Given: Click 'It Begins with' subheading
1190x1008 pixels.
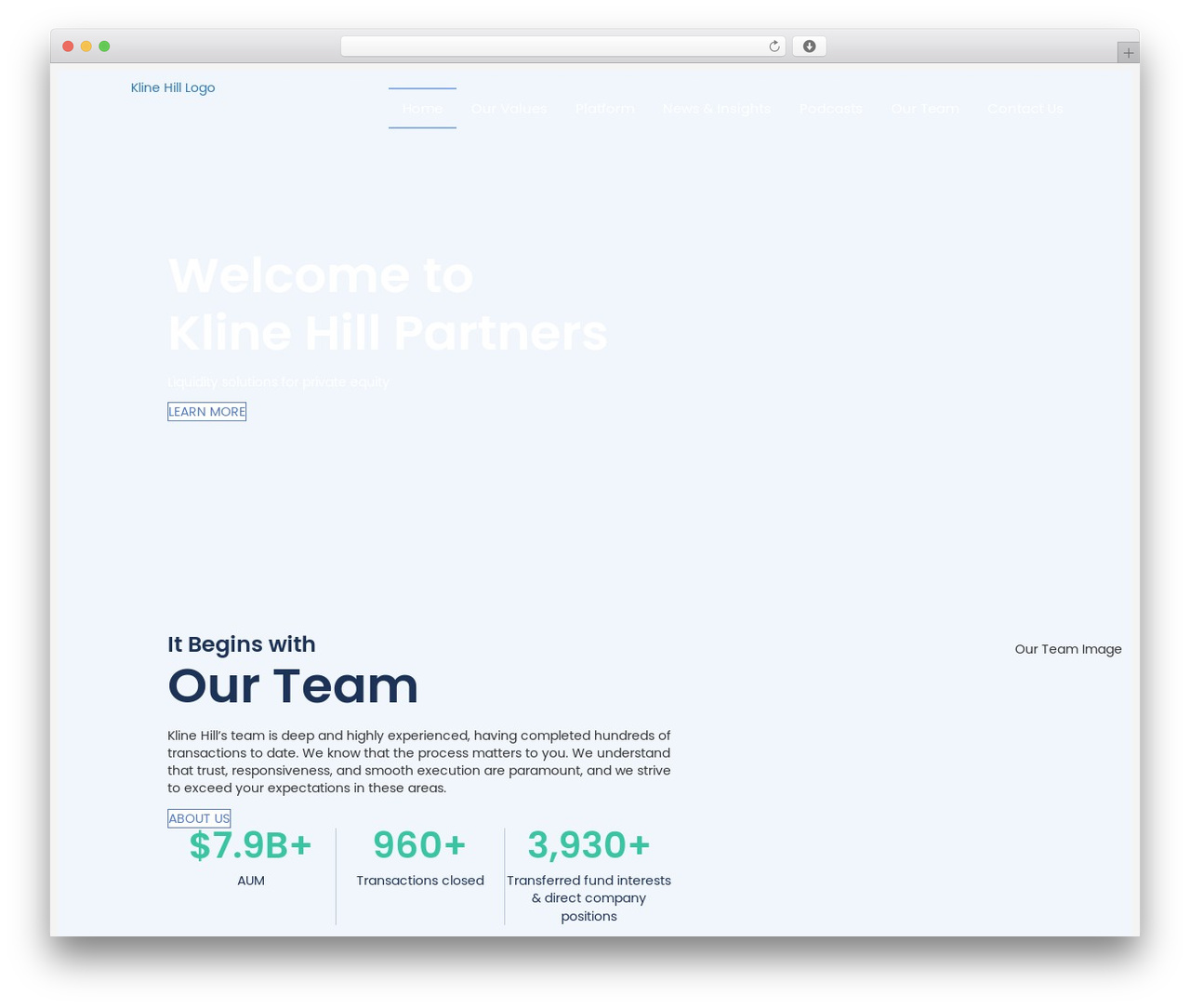Looking at the screenshot, I should click(242, 644).
